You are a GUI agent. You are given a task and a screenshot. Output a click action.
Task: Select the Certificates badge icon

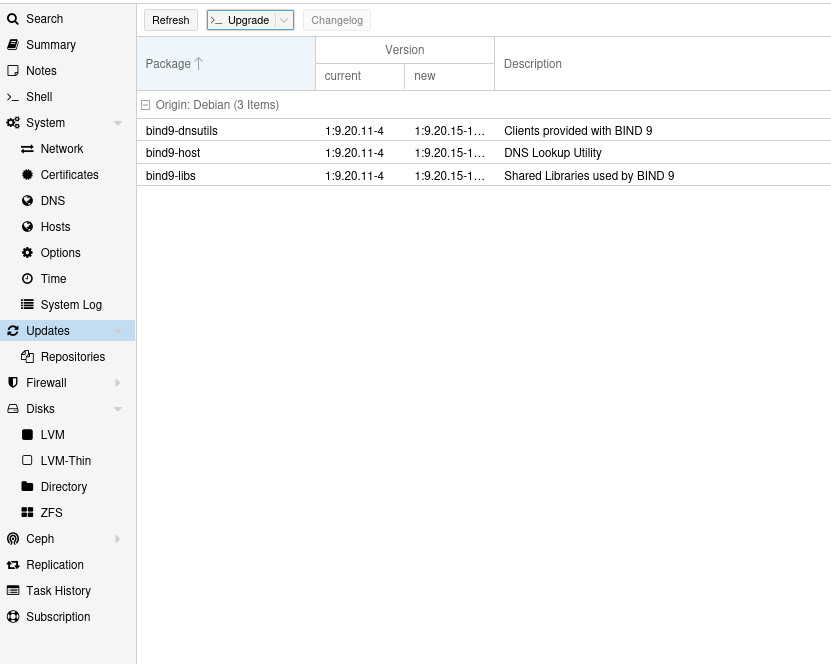(28, 175)
